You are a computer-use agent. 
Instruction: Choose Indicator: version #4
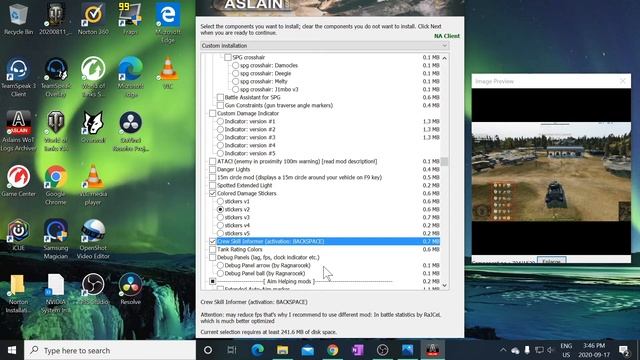point(220,145)
